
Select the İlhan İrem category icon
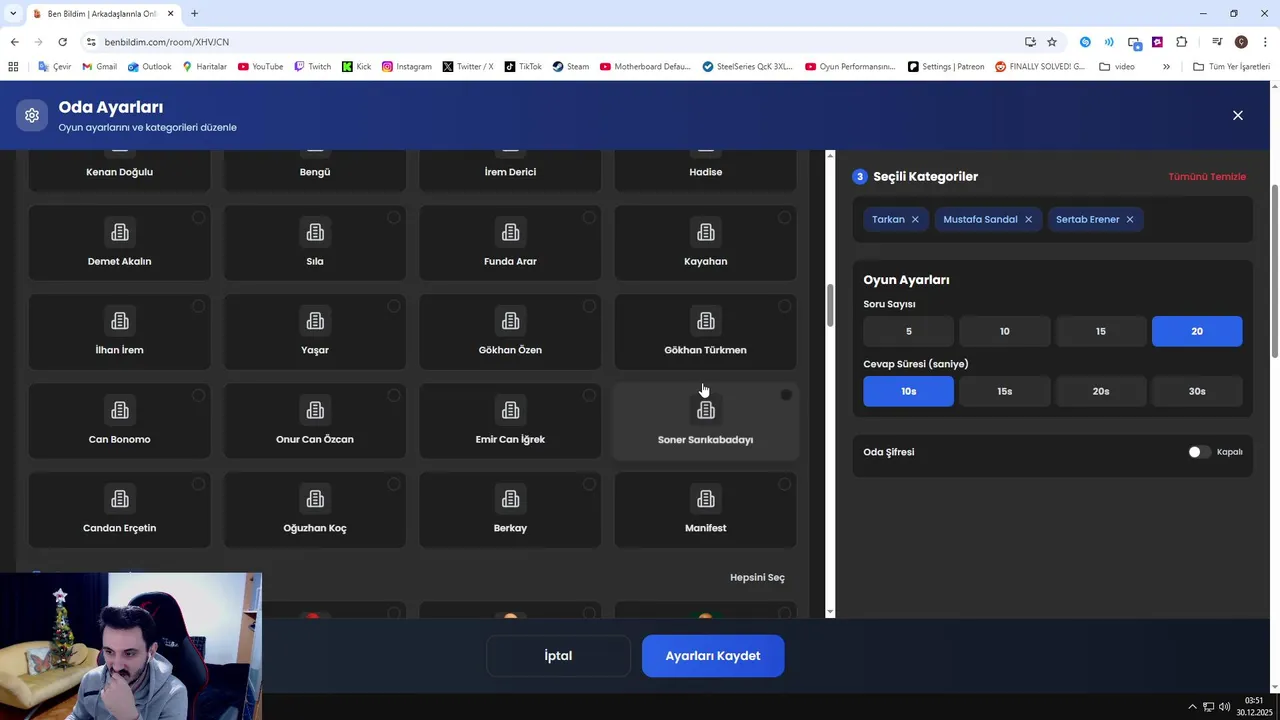coord(120,321)
